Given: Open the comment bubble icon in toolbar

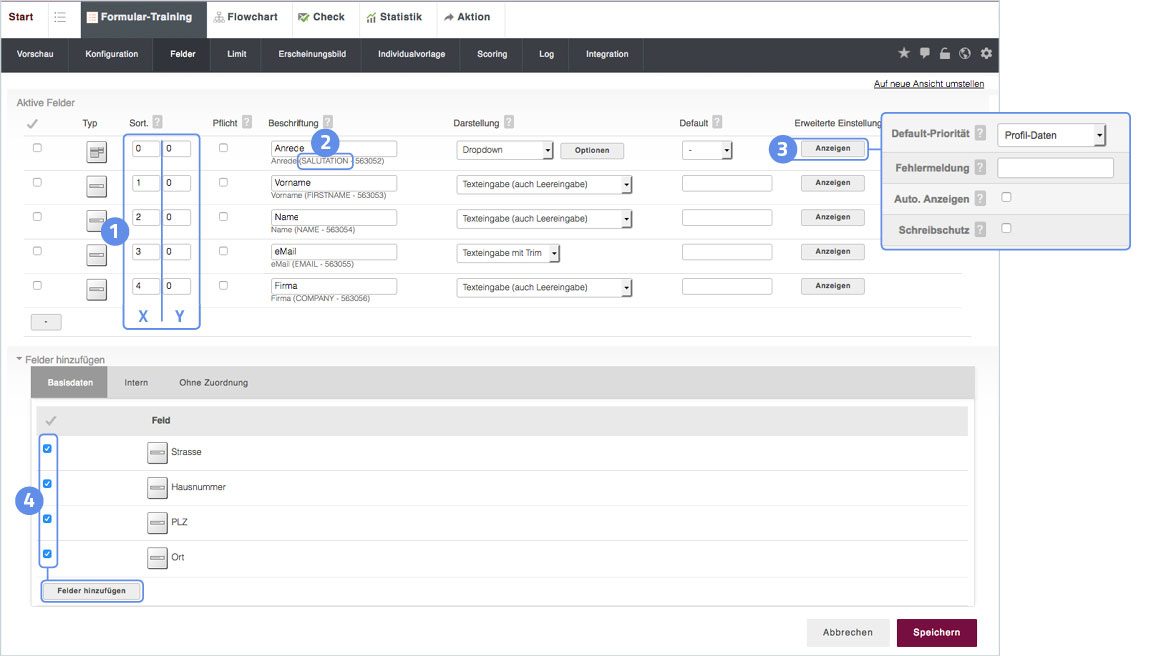Looking at the screenshot, I should point(925,53).
